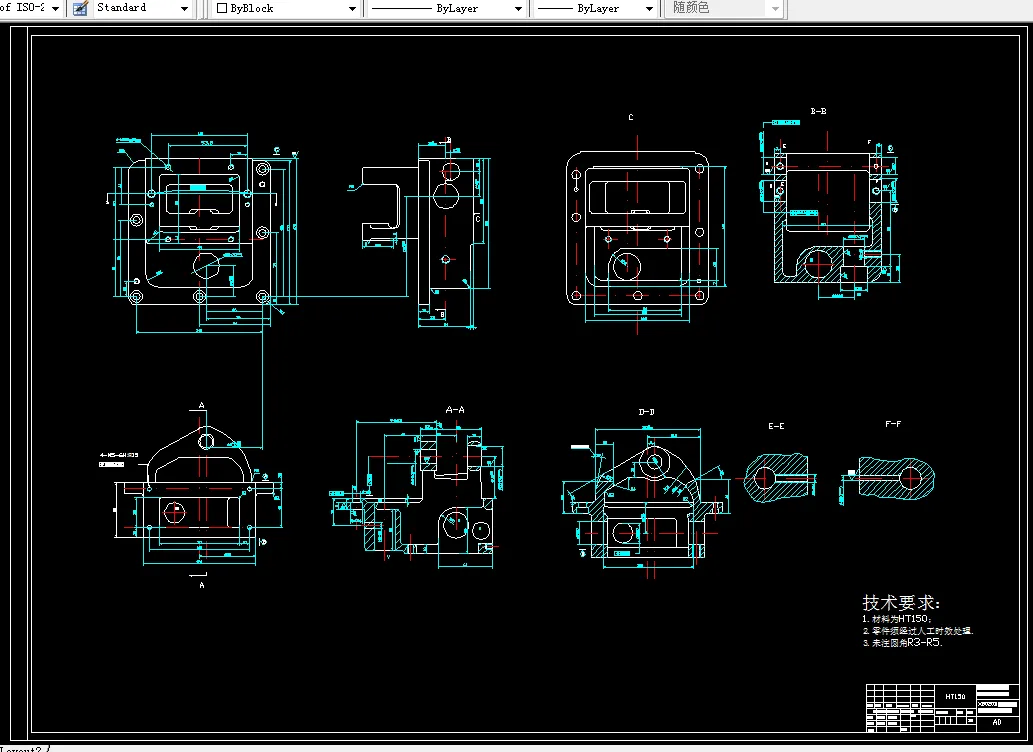Screen dimensions: 1033x752
Task: Click the hatched E-E section drawing
Action: tap(777, 478)
